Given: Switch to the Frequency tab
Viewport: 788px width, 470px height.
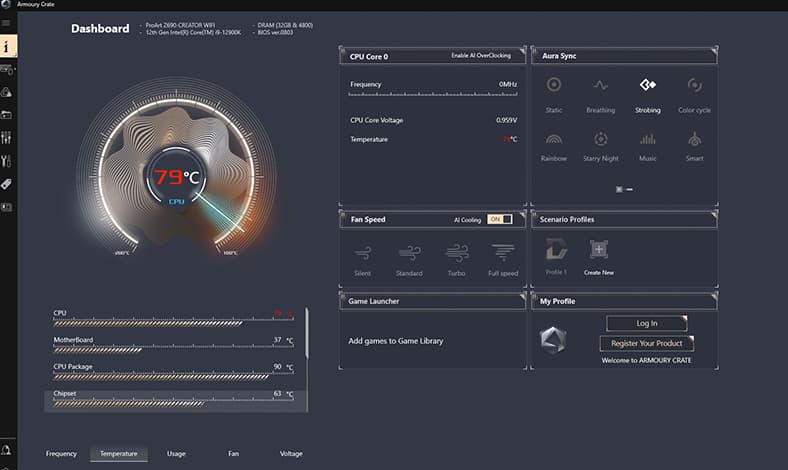Looking at the screenshot, I should pos(61,453).
